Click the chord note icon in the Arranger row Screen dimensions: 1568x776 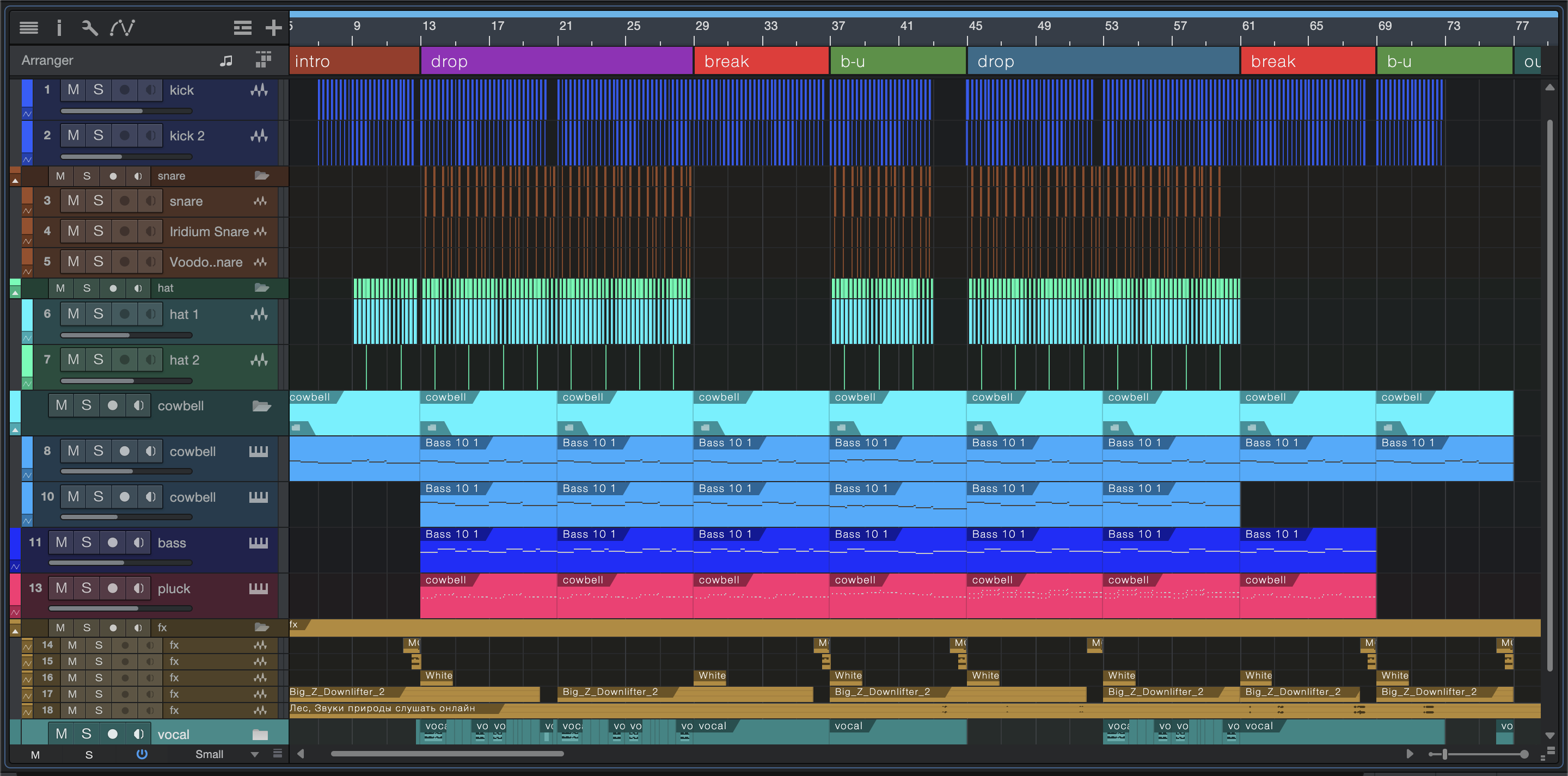pos(226,60)
